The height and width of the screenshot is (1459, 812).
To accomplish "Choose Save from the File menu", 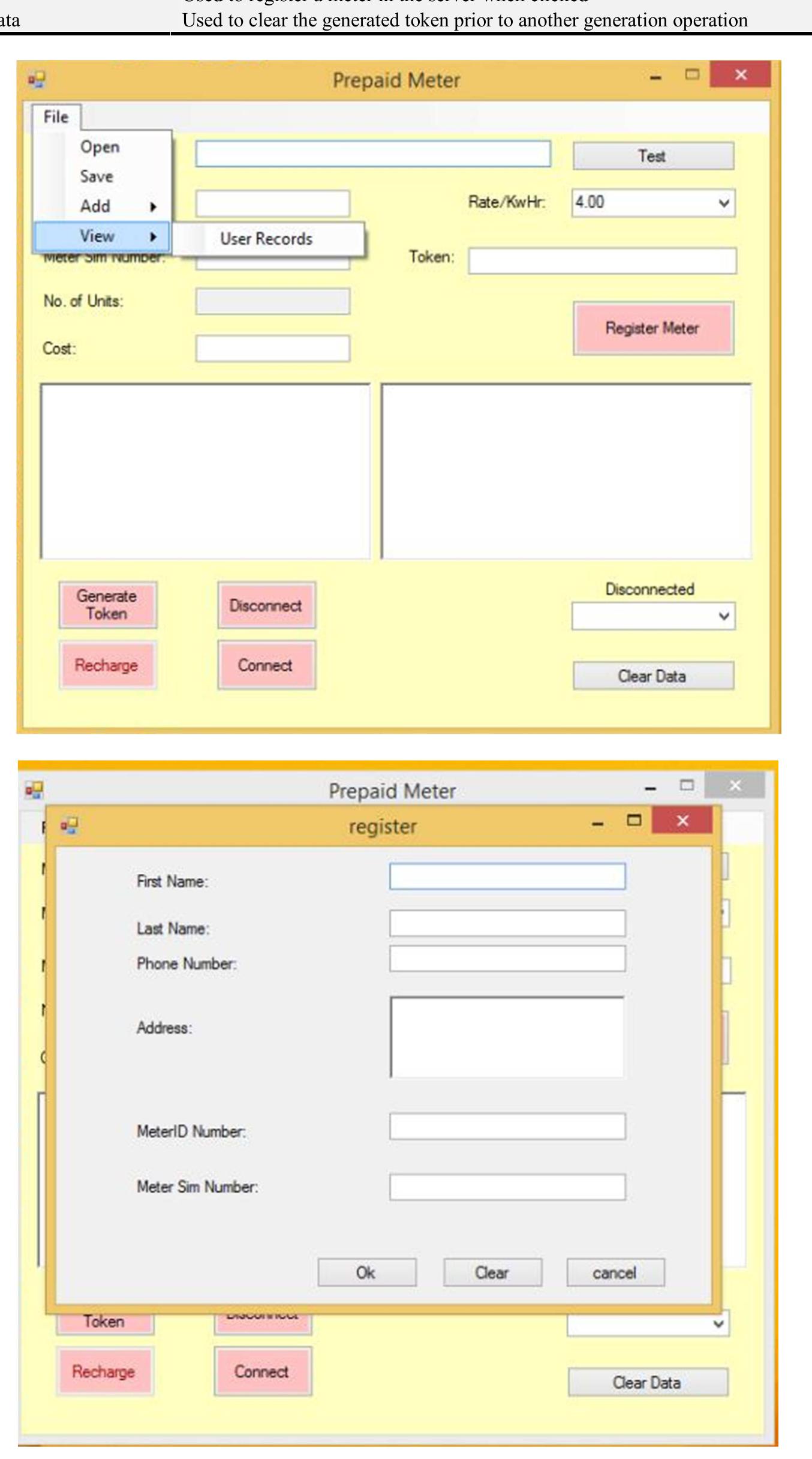I will (97, 176).
